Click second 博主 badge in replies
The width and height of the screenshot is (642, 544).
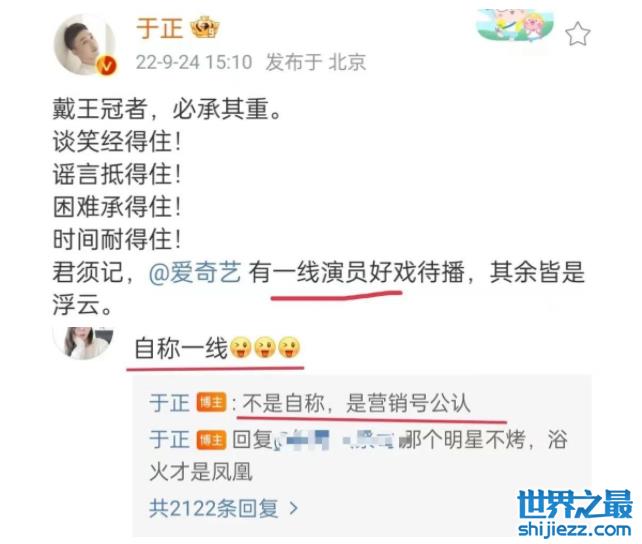(211, 440)
